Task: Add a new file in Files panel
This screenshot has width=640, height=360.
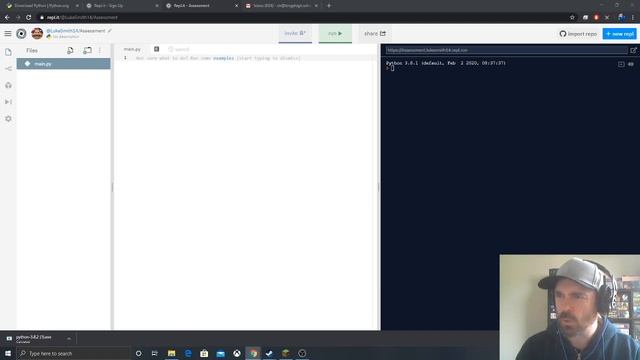Action: click(70, 50)
